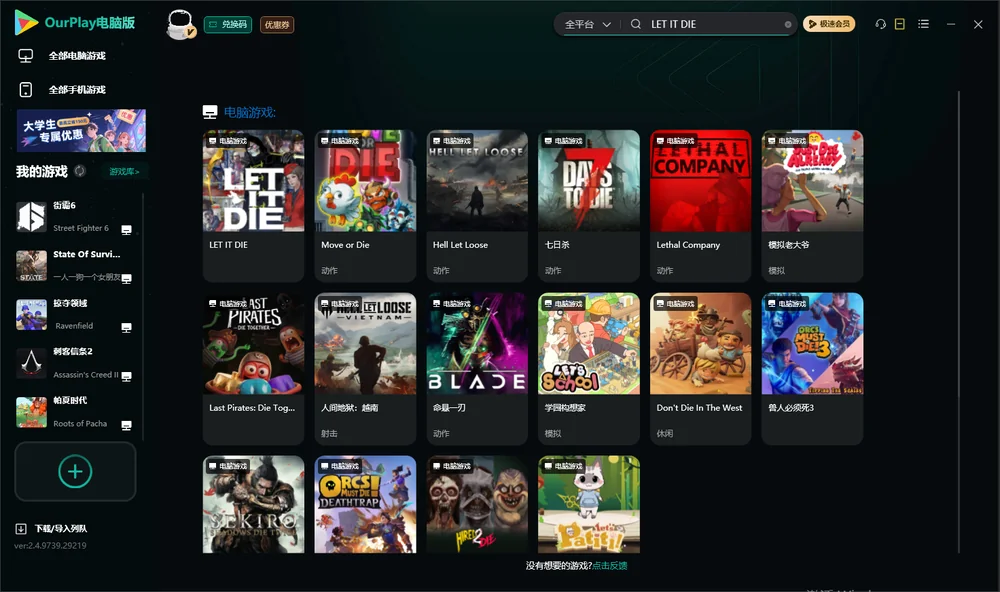Refresh my games list icon
This screenshot has width=1000, height=592.
80,171
